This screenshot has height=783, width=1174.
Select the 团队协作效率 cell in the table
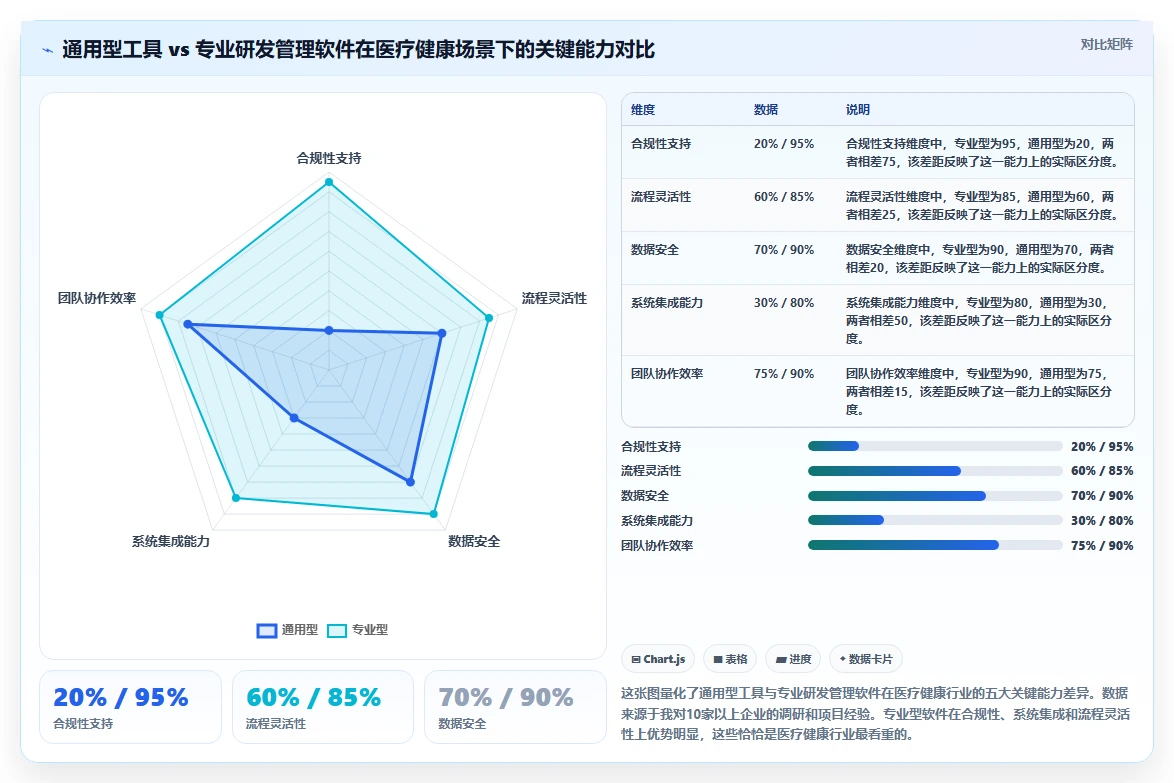666,374
